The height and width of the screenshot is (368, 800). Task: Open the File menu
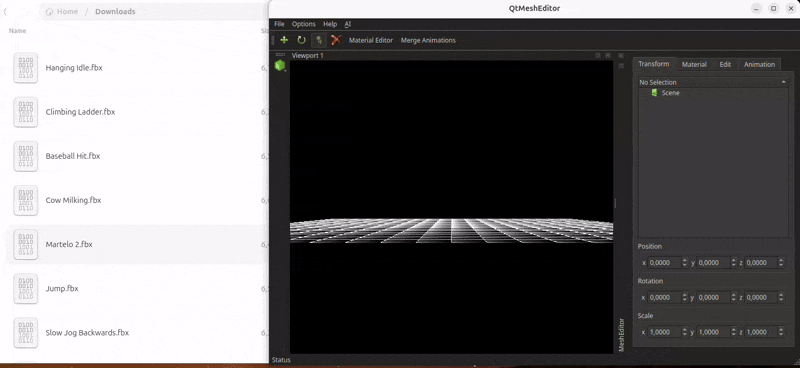point(279,24)
